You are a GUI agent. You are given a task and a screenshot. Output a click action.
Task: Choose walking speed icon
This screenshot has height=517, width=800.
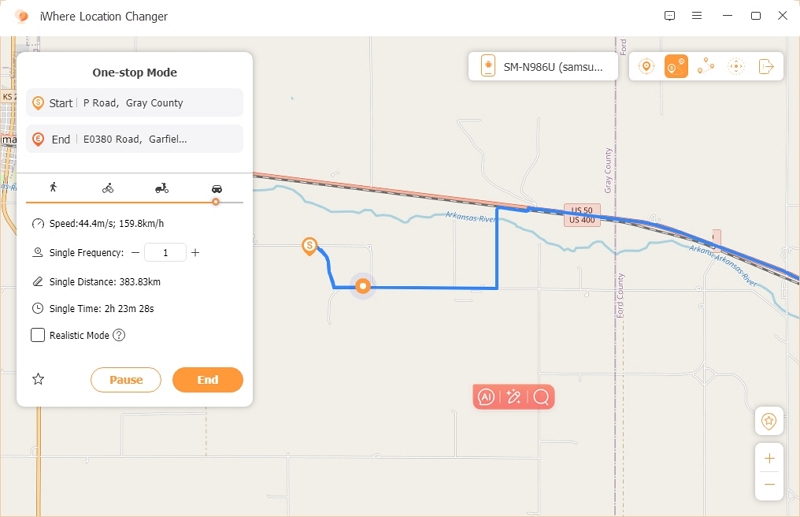(x=53, y=187)
